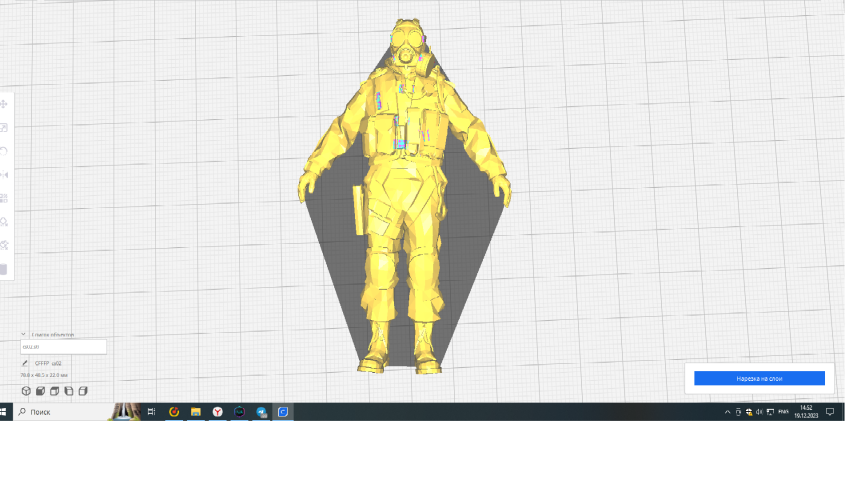Start slicing with the blue Нарезка на слои button
The width and height of the screenshot is (853, 480).
pyautogui.click(x=759, y=378)
